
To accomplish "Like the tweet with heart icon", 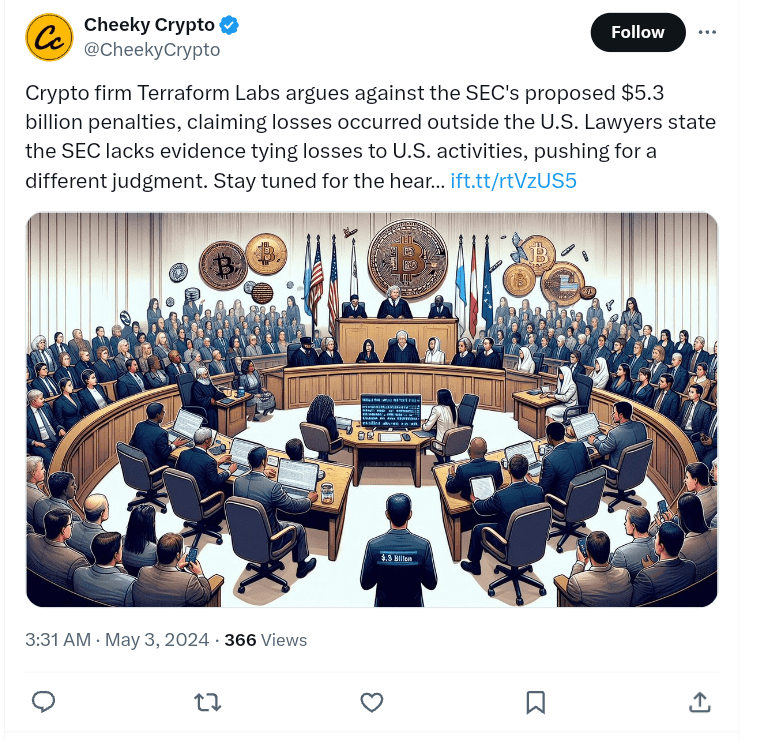I will coord(372,702).
